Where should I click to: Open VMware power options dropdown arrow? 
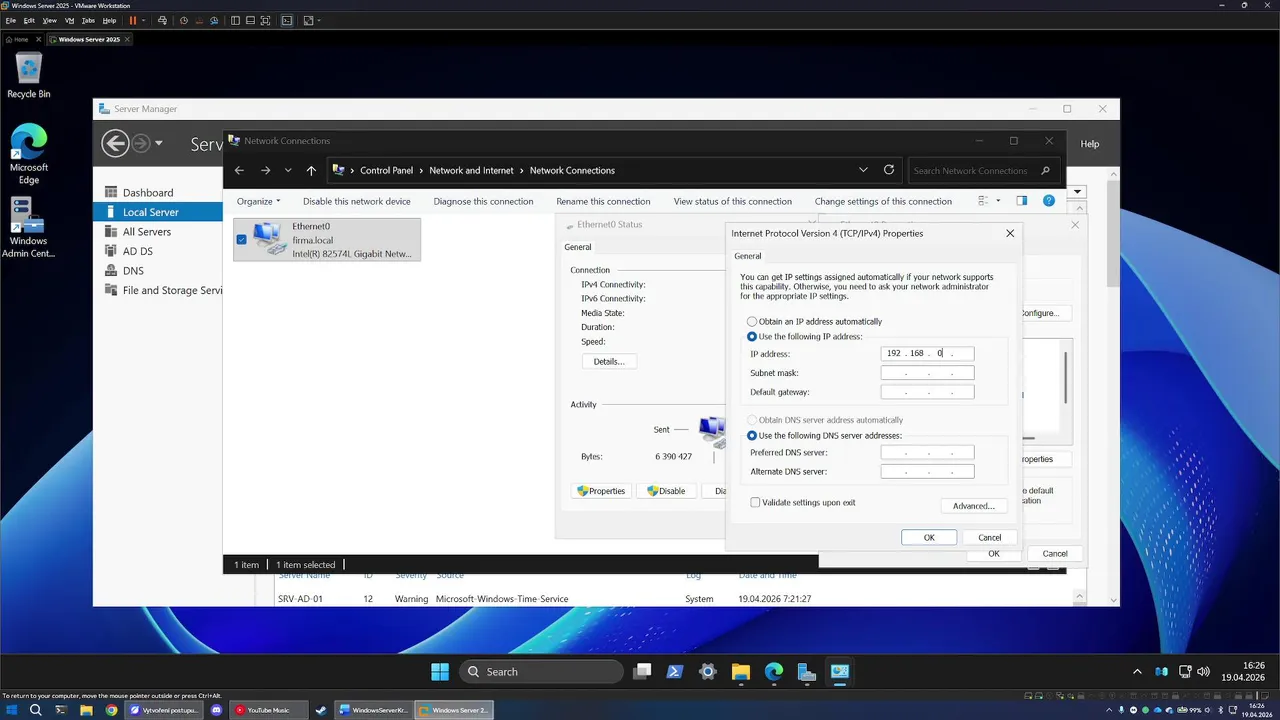(144, 20)
